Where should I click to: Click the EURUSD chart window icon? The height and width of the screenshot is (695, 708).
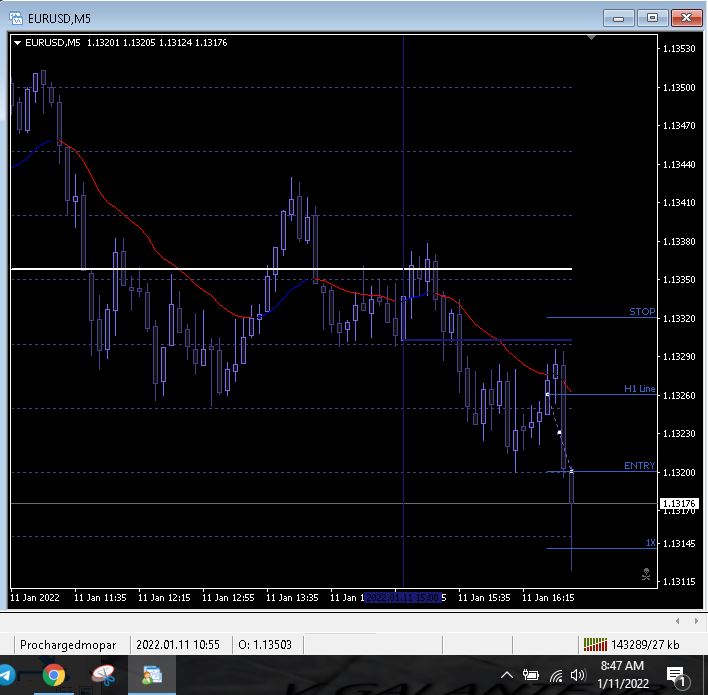[x=15, y=18]
